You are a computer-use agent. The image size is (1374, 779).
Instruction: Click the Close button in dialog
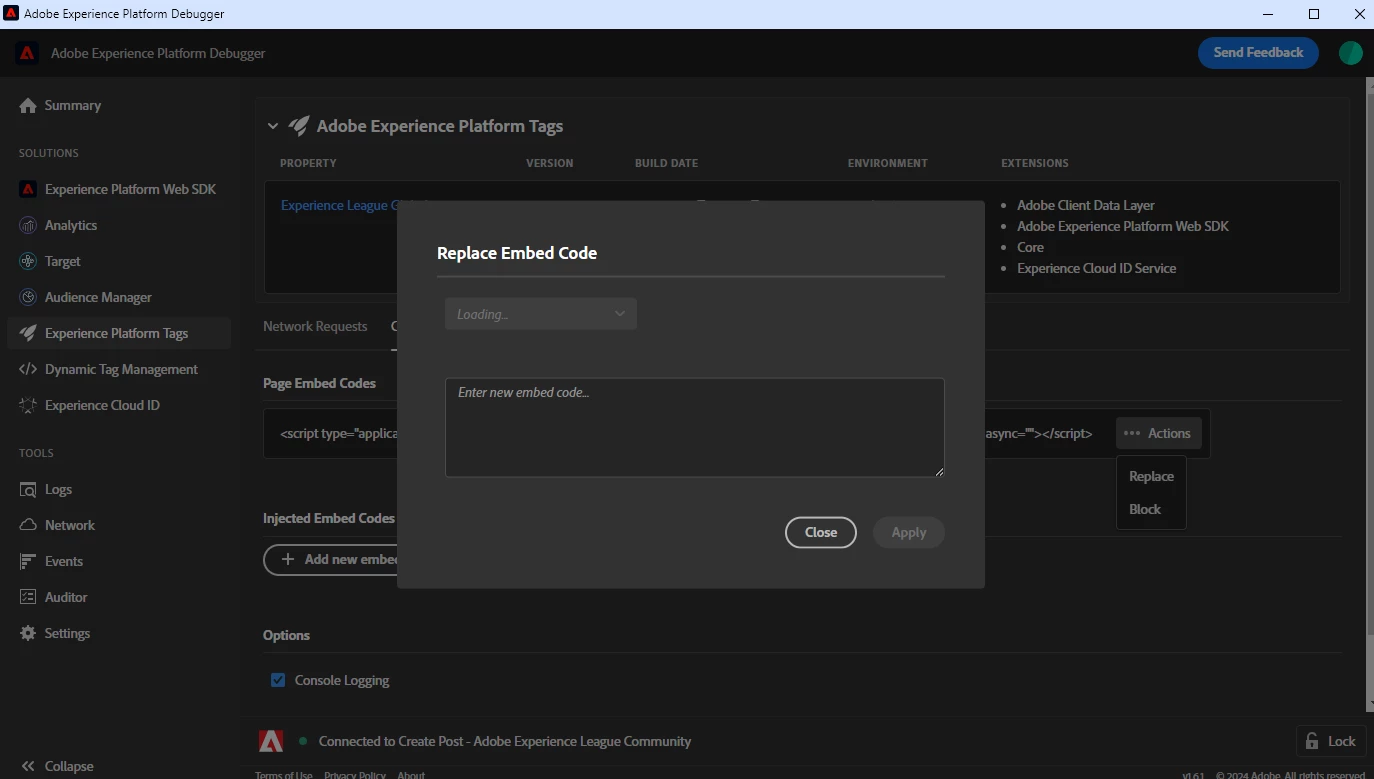(821, 532)
